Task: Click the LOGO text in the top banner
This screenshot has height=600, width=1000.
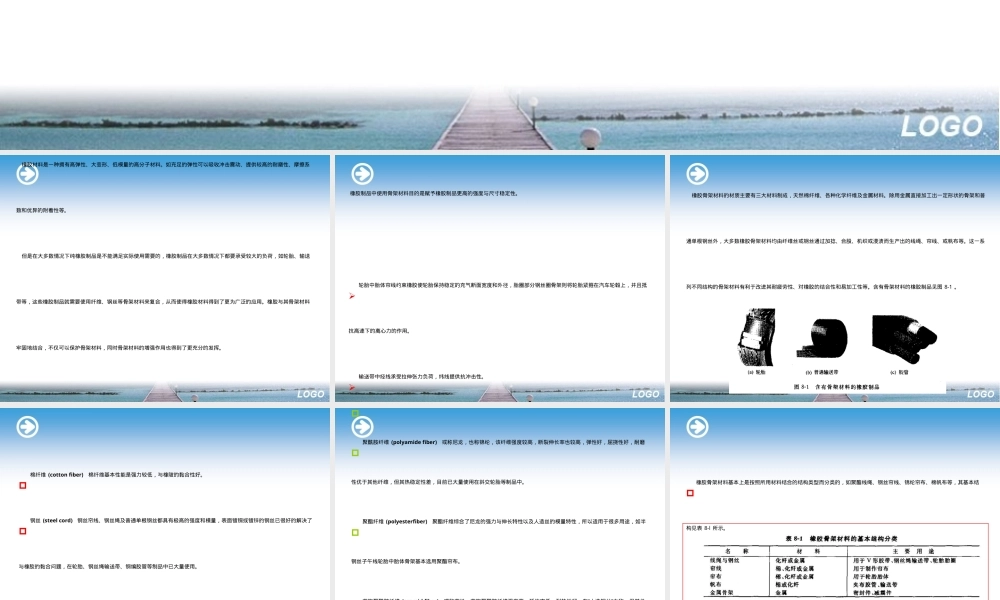Action: tap(942, 126)
